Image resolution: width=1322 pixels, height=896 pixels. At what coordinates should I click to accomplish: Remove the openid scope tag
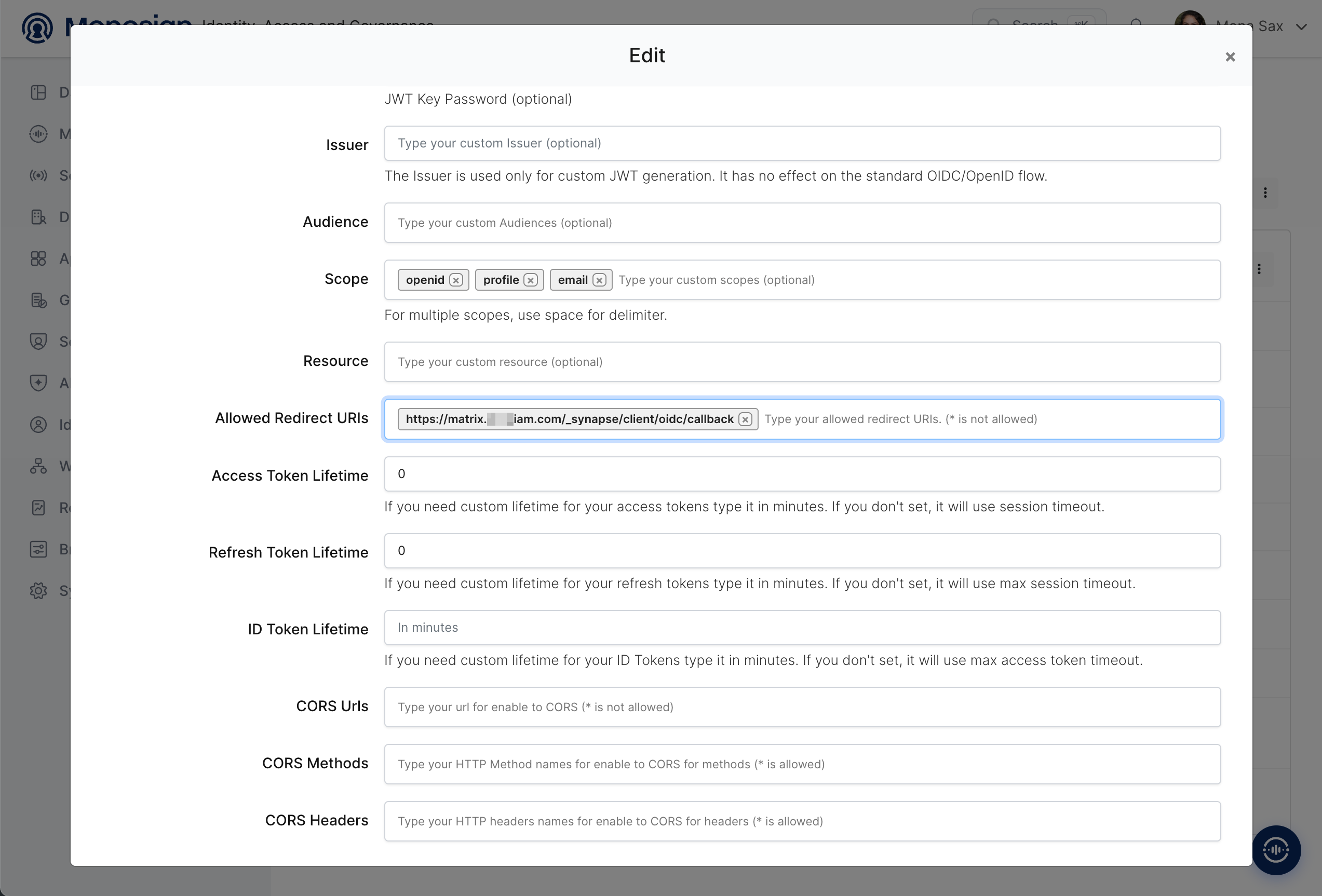coord(456,280)
